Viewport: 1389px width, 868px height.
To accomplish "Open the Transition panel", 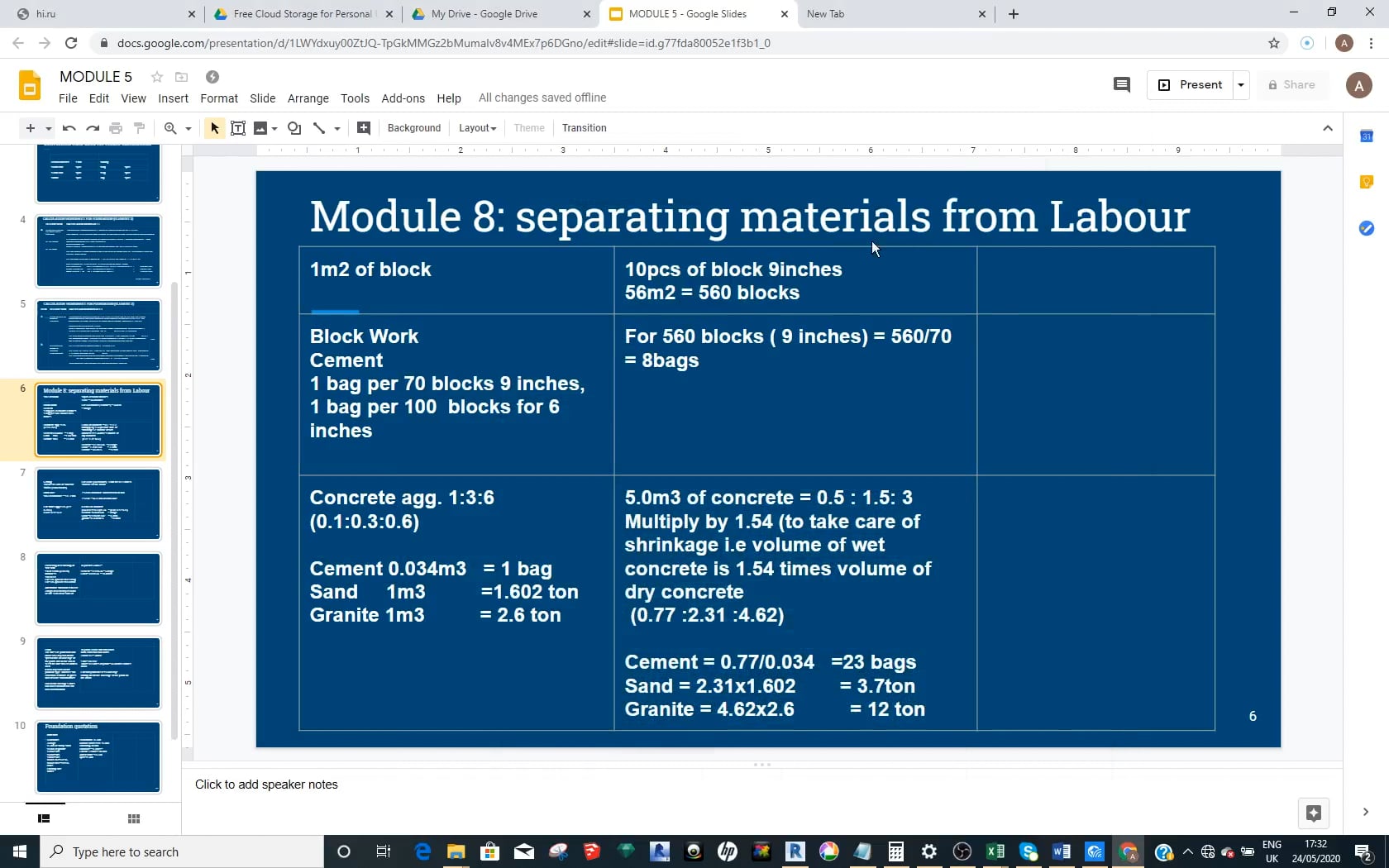I will [585, 128].
